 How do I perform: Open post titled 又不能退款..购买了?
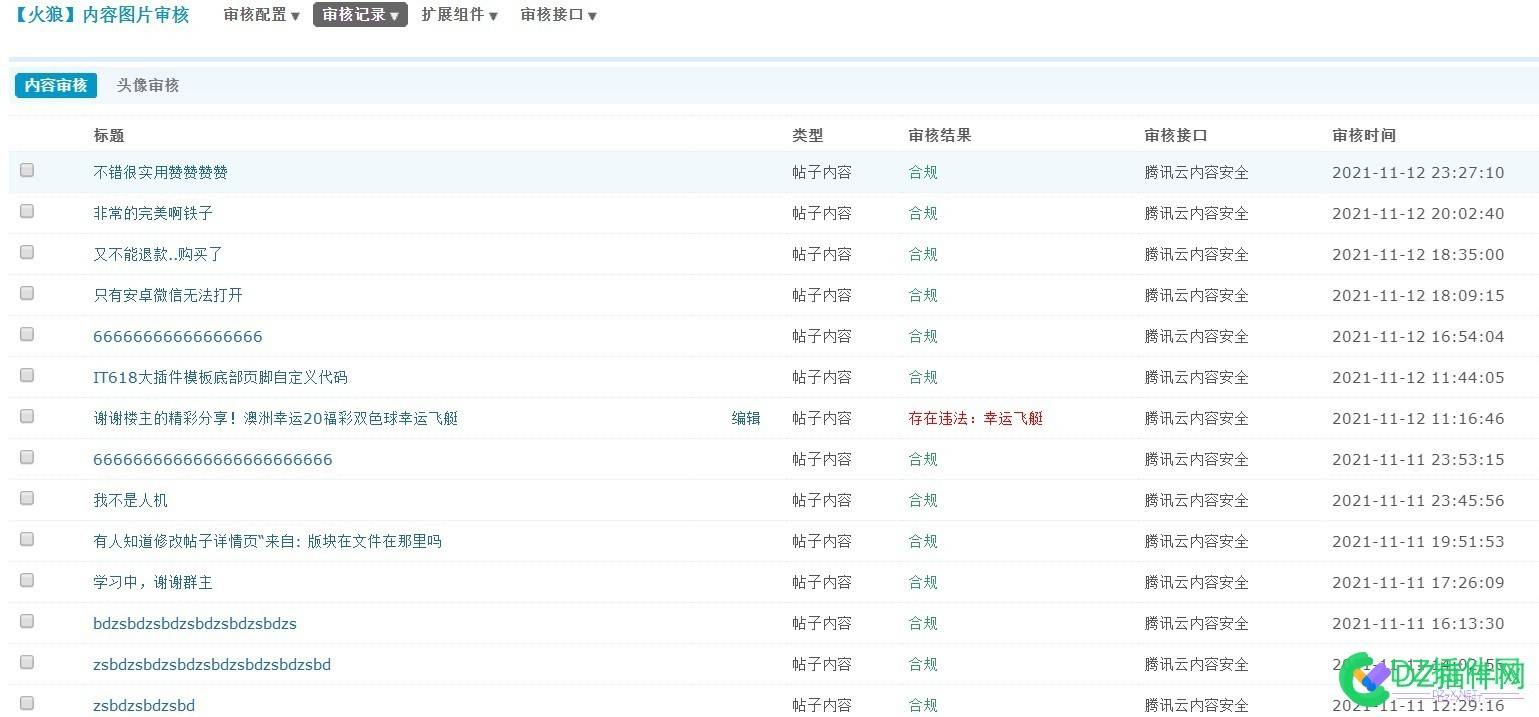(x=158, y=254)
